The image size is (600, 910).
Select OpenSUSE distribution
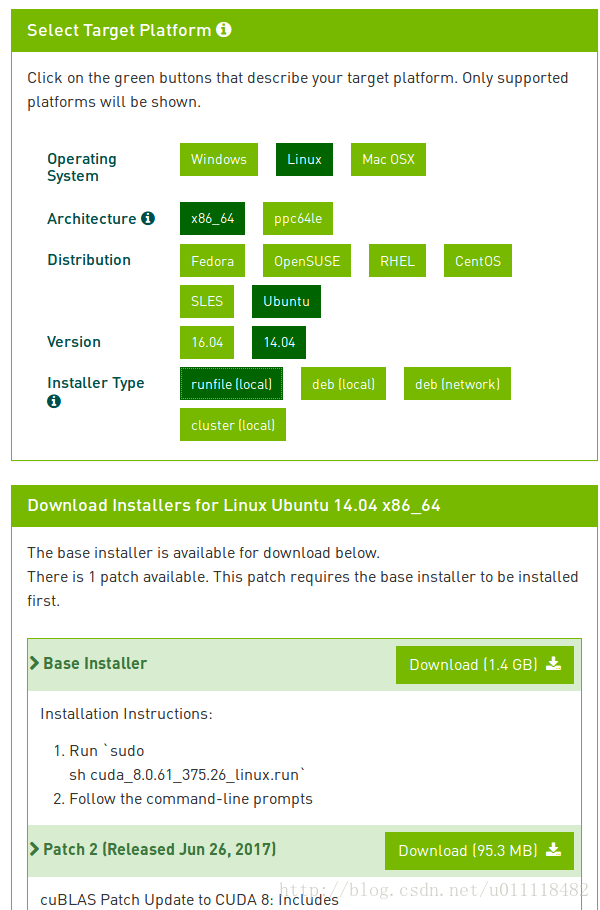[x=307, y=261]
